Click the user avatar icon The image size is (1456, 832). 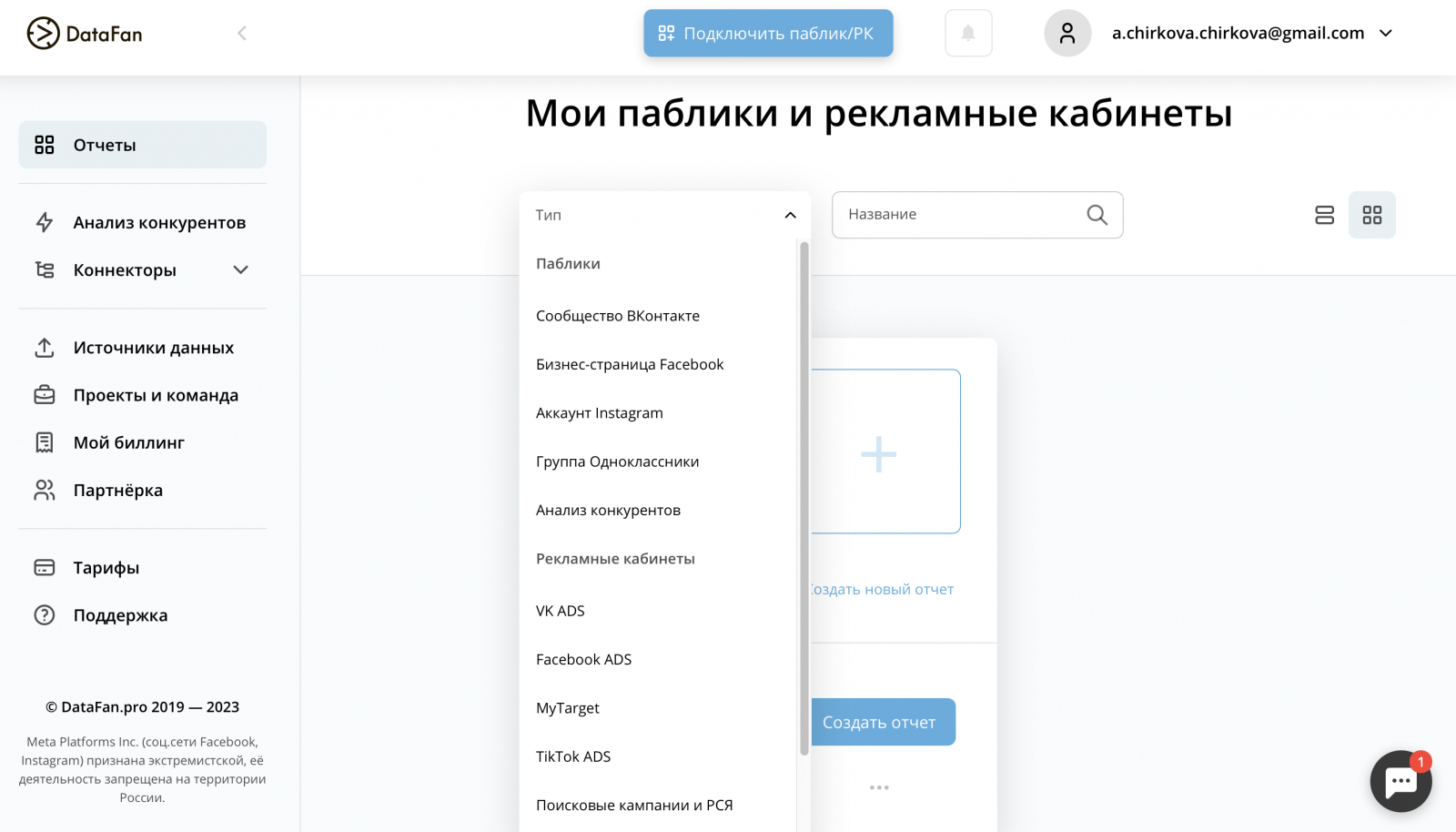(x=1067, y=34)
